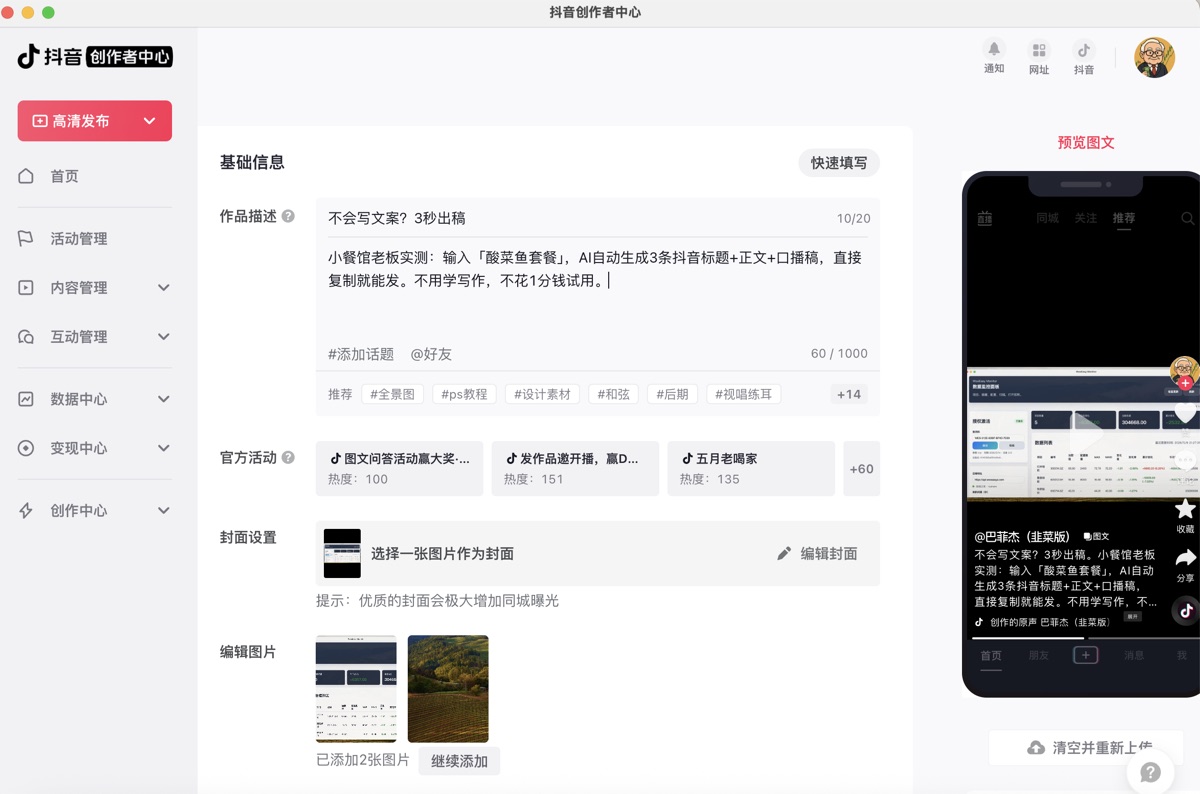Switch to 同城 tab in preview
1200x794 pixels.
[x=1047, y=218]
